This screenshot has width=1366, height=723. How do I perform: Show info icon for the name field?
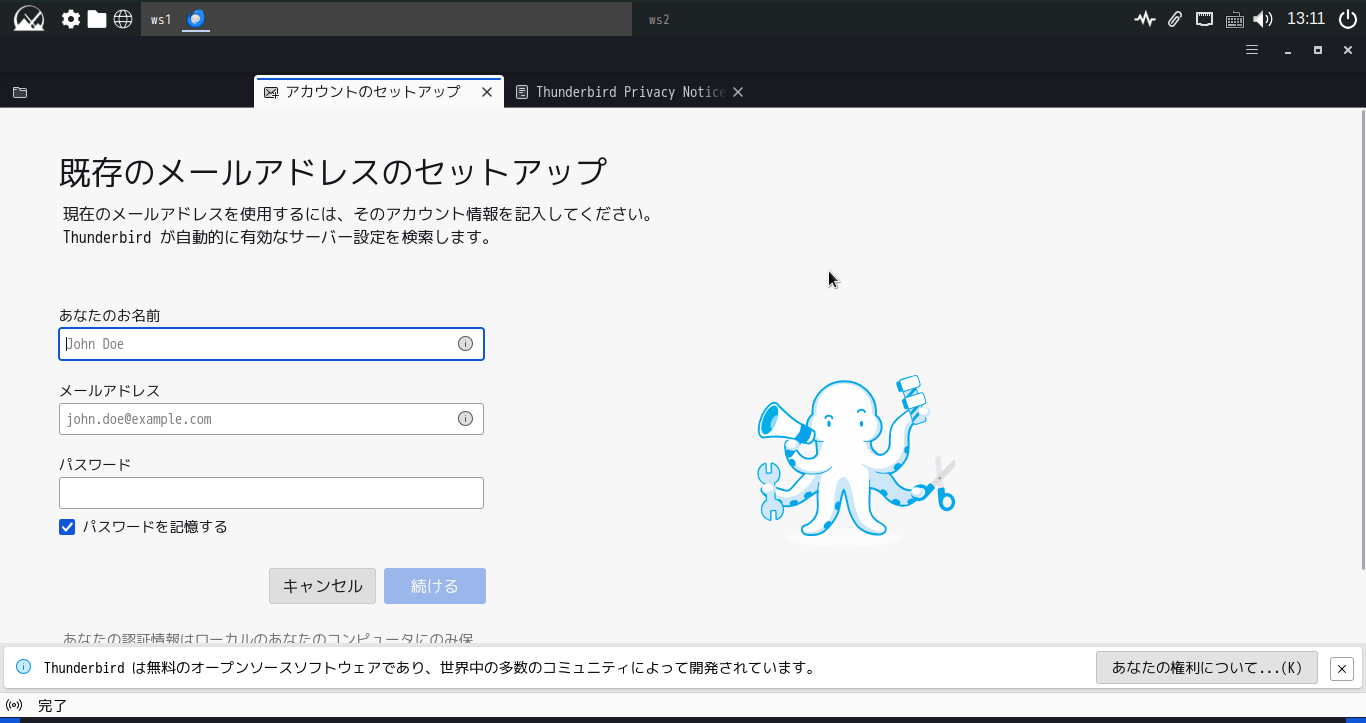465,344
